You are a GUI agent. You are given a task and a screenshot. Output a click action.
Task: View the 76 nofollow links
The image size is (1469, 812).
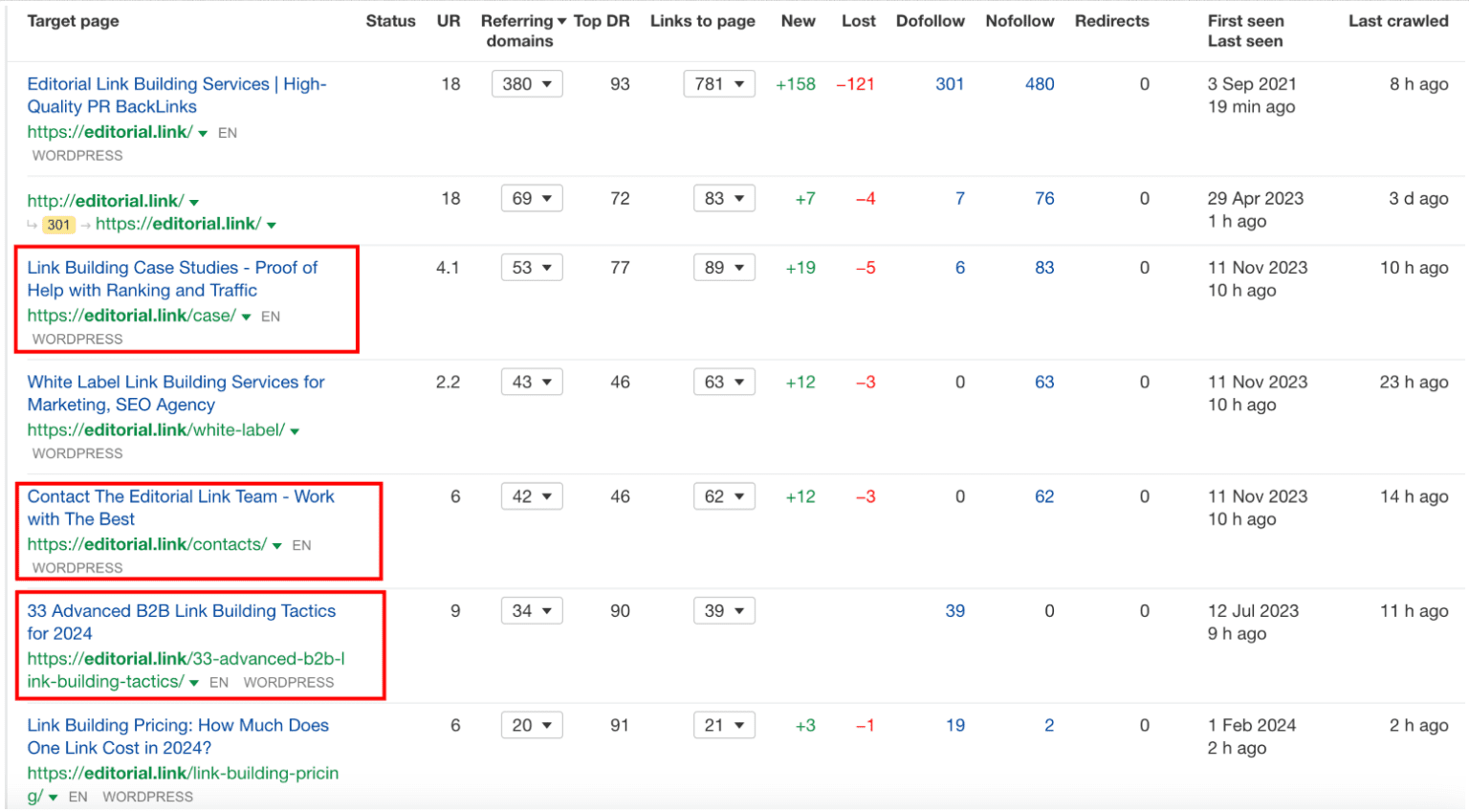click(1044, 199)
